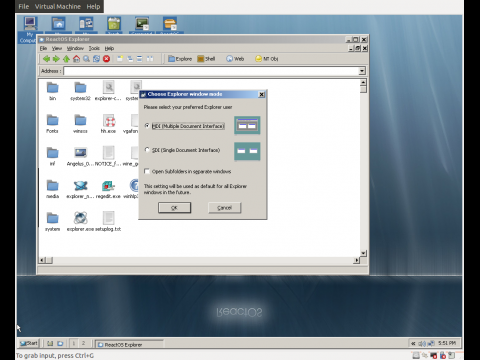
Task: Close the Choose Explorer window mode dialog
Action: [x=262, y=94]
